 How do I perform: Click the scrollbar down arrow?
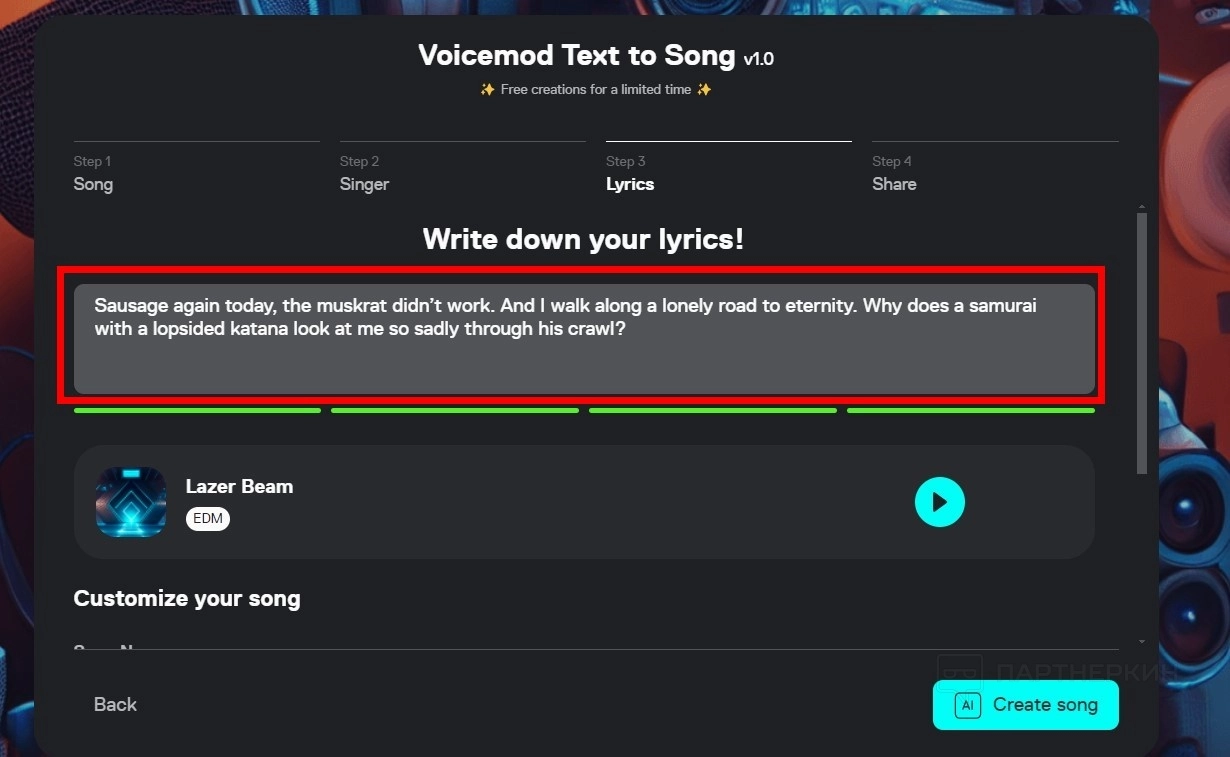click(1142, 641)
